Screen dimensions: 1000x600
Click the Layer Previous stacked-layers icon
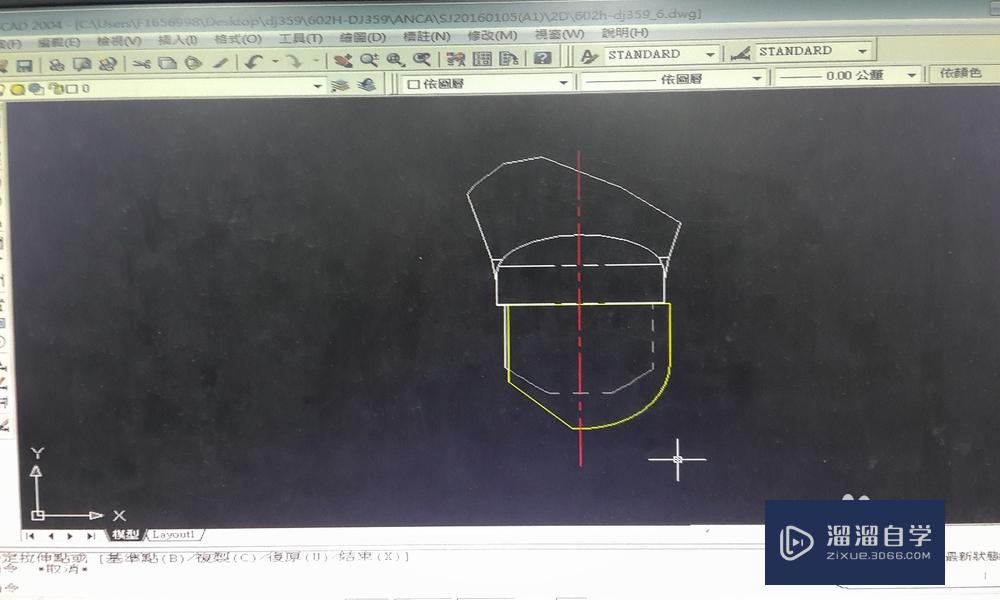(365, 82)
